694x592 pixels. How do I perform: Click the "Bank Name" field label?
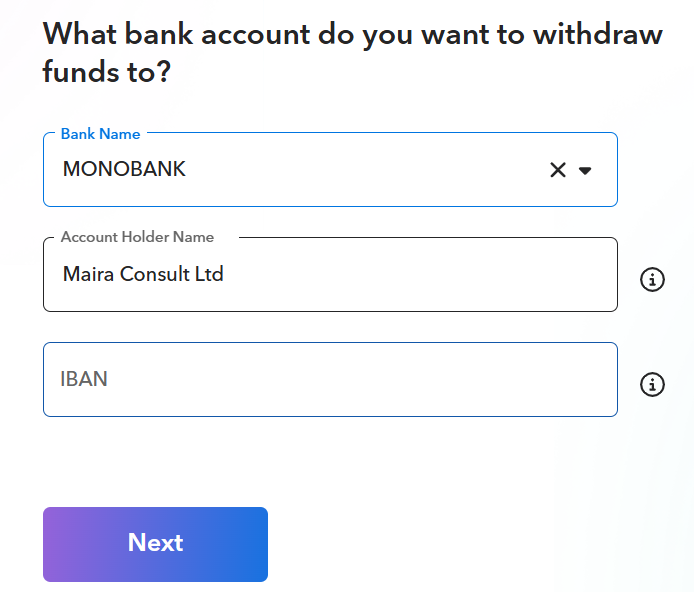tap(100, 134)
